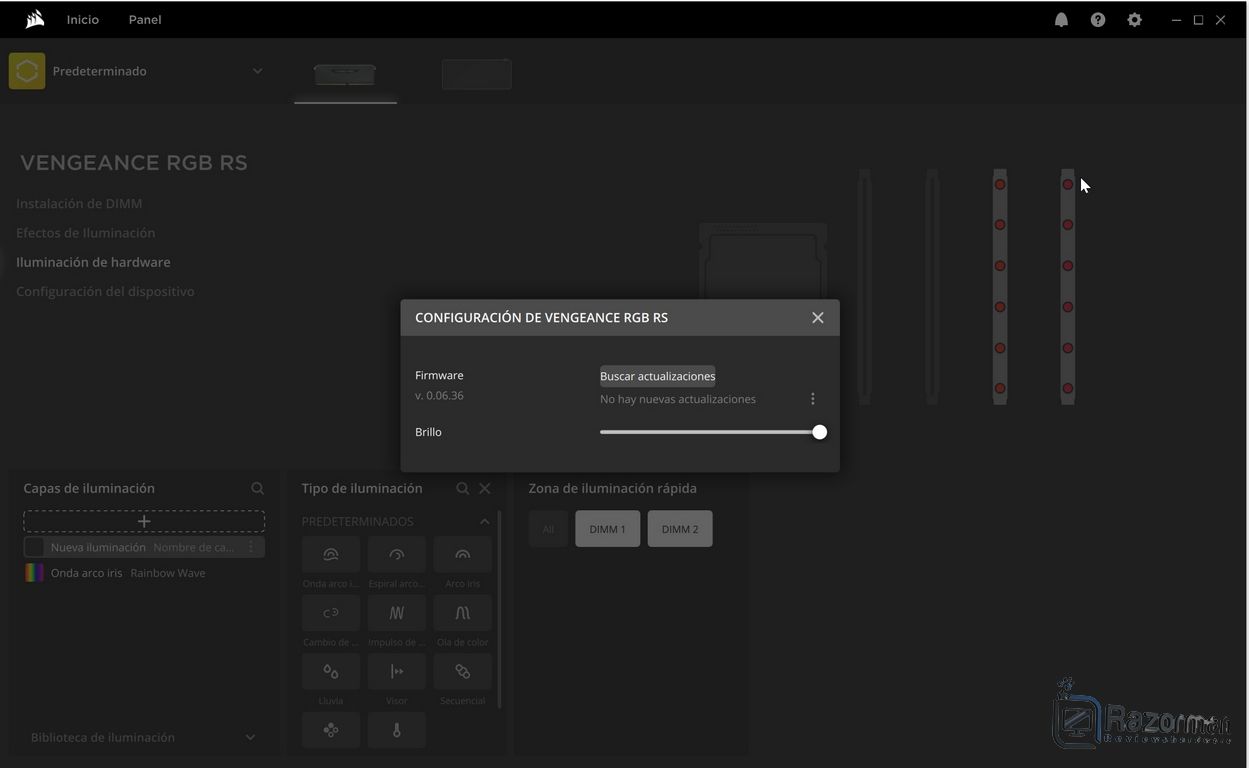The height and width of the screenshot is (768, 1249).
Task: Open the notifications bell
Action: 1061,19
